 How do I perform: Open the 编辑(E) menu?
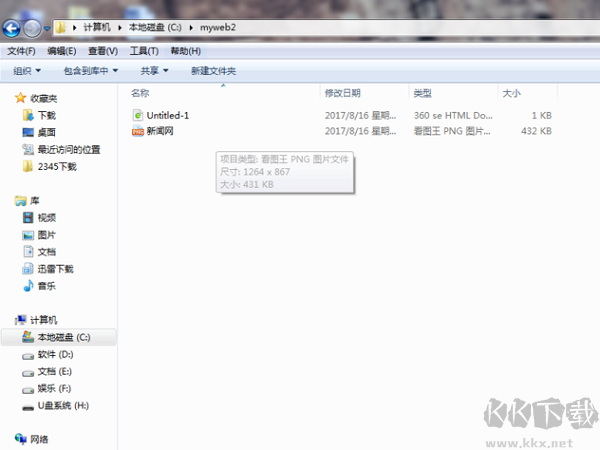coord(62,51)
